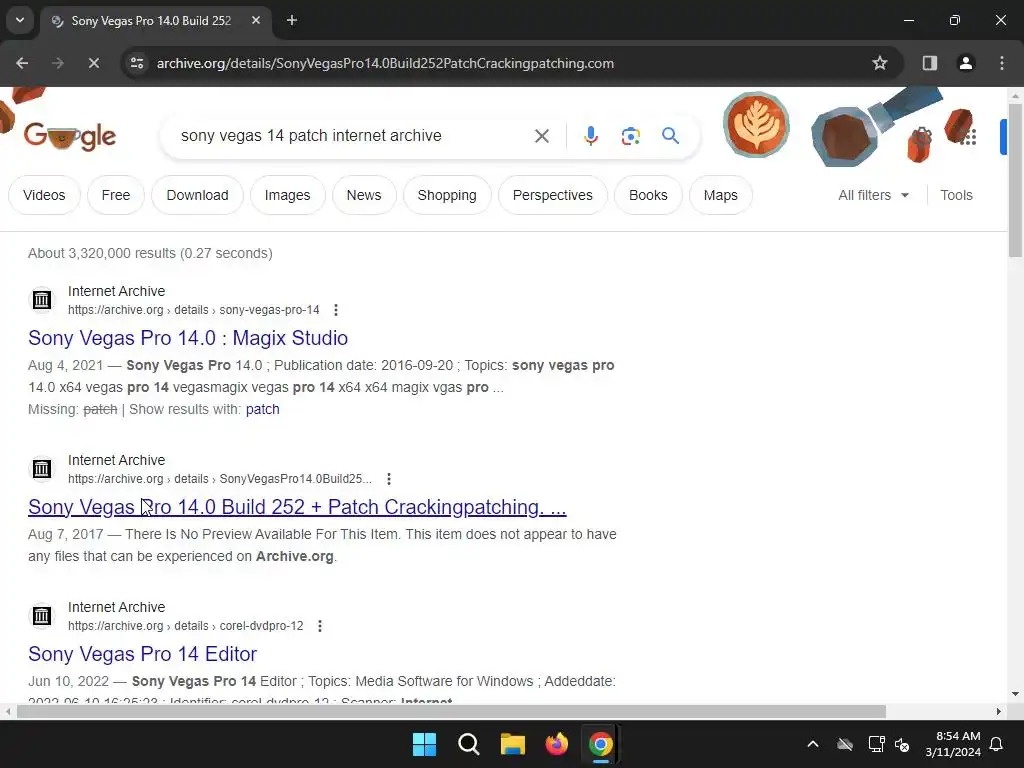Filter results by Free

(x=116, y=195)
